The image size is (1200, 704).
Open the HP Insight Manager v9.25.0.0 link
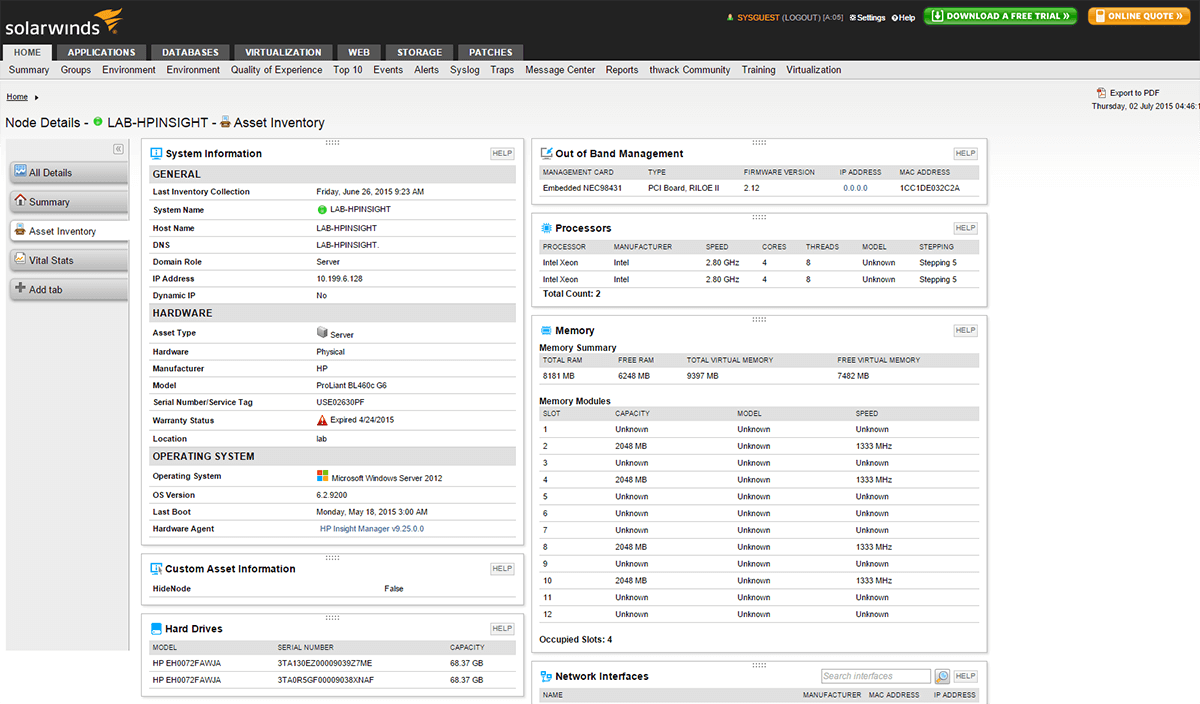tap(372, 529)
